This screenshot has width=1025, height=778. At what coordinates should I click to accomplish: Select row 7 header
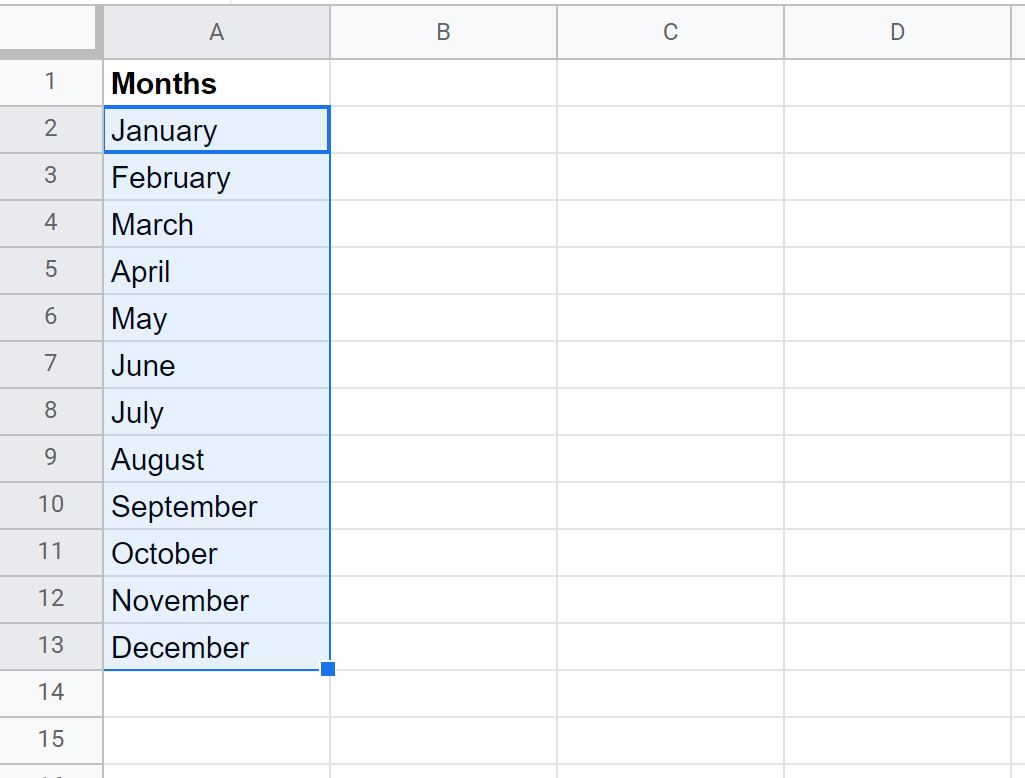point(50,364)
